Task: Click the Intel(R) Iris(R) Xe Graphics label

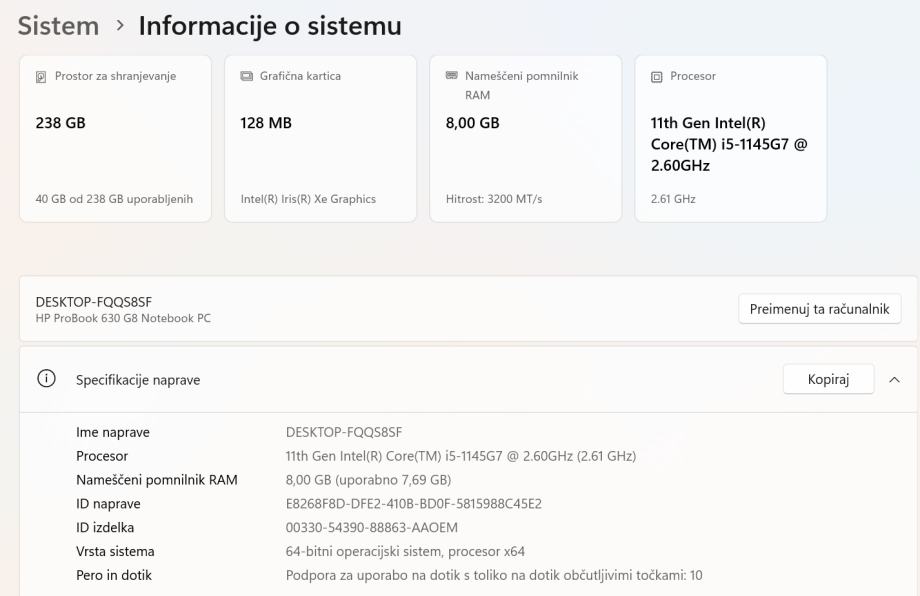Action: coord(308,199)
